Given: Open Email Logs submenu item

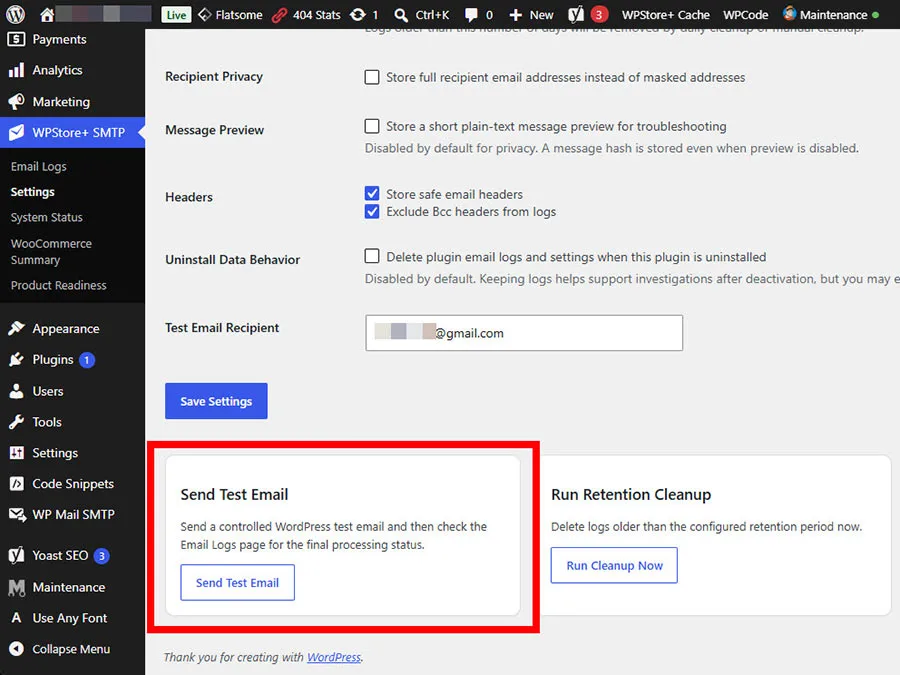Looking at the screenshot, I should click(38, 166).
